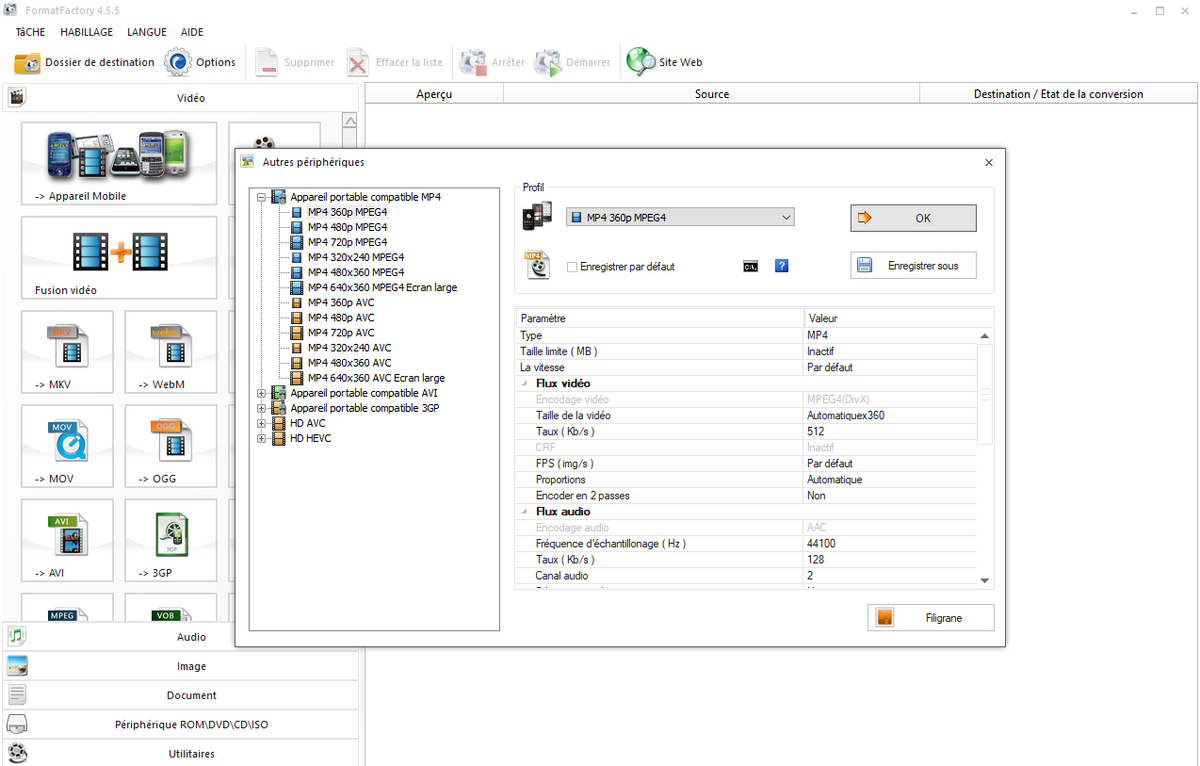Close the Autres périphériques dialog
1200x766 pixels.
point(989,162)
